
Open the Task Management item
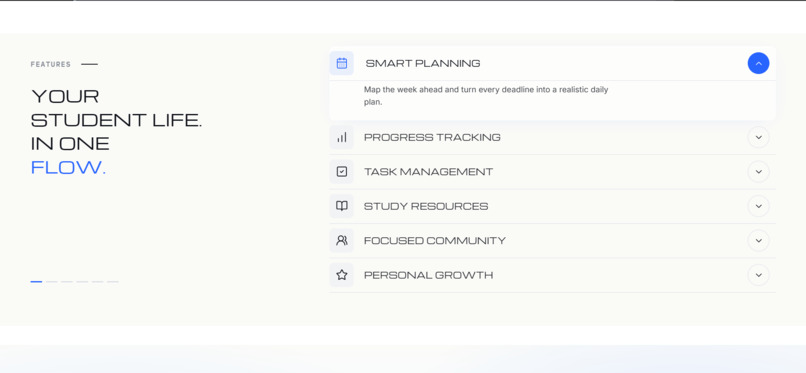(552, 172)
